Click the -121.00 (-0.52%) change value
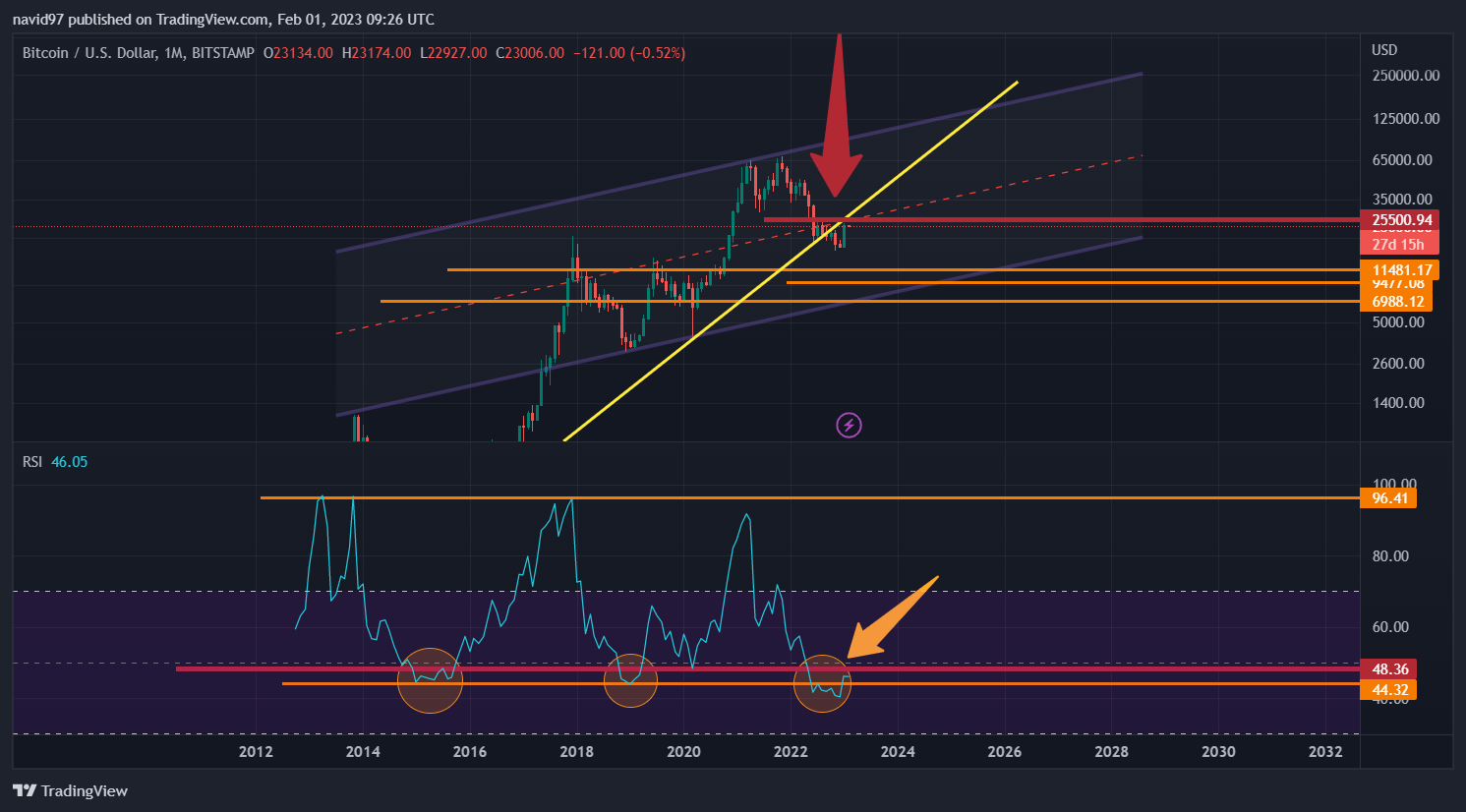The image size is (1466, 812). coord(629,53)
